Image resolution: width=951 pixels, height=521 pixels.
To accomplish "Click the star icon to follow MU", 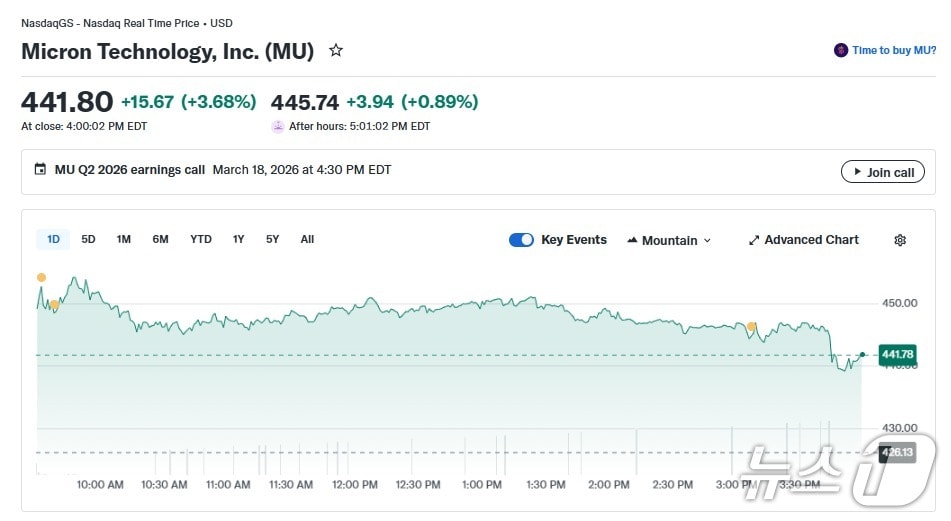I will 336,50.
